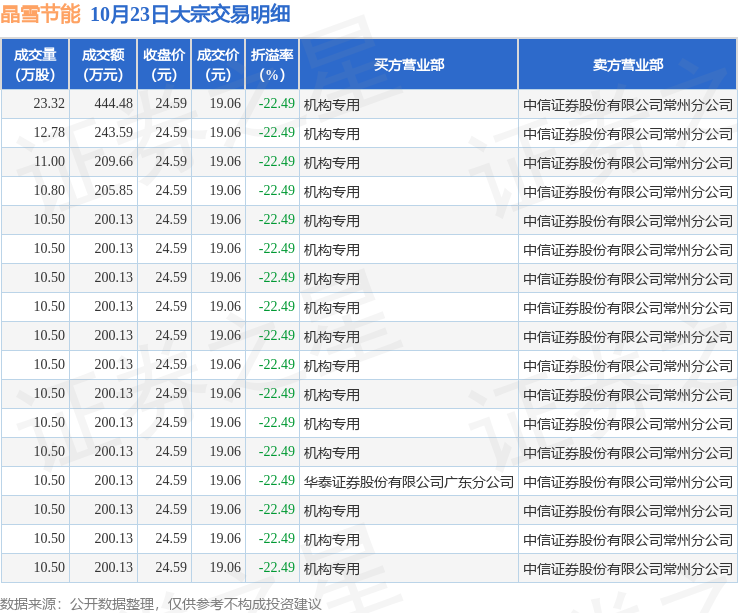This screenshot has width=738, height=613.
Task: Click the 成交价(元) column header
Action: [218, 64]
